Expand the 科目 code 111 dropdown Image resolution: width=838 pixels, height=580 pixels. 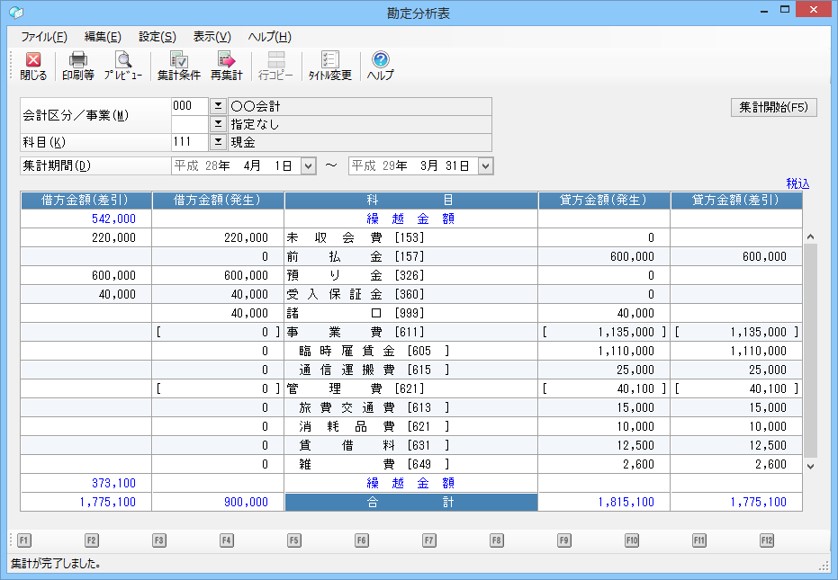[x=218, y=142]
